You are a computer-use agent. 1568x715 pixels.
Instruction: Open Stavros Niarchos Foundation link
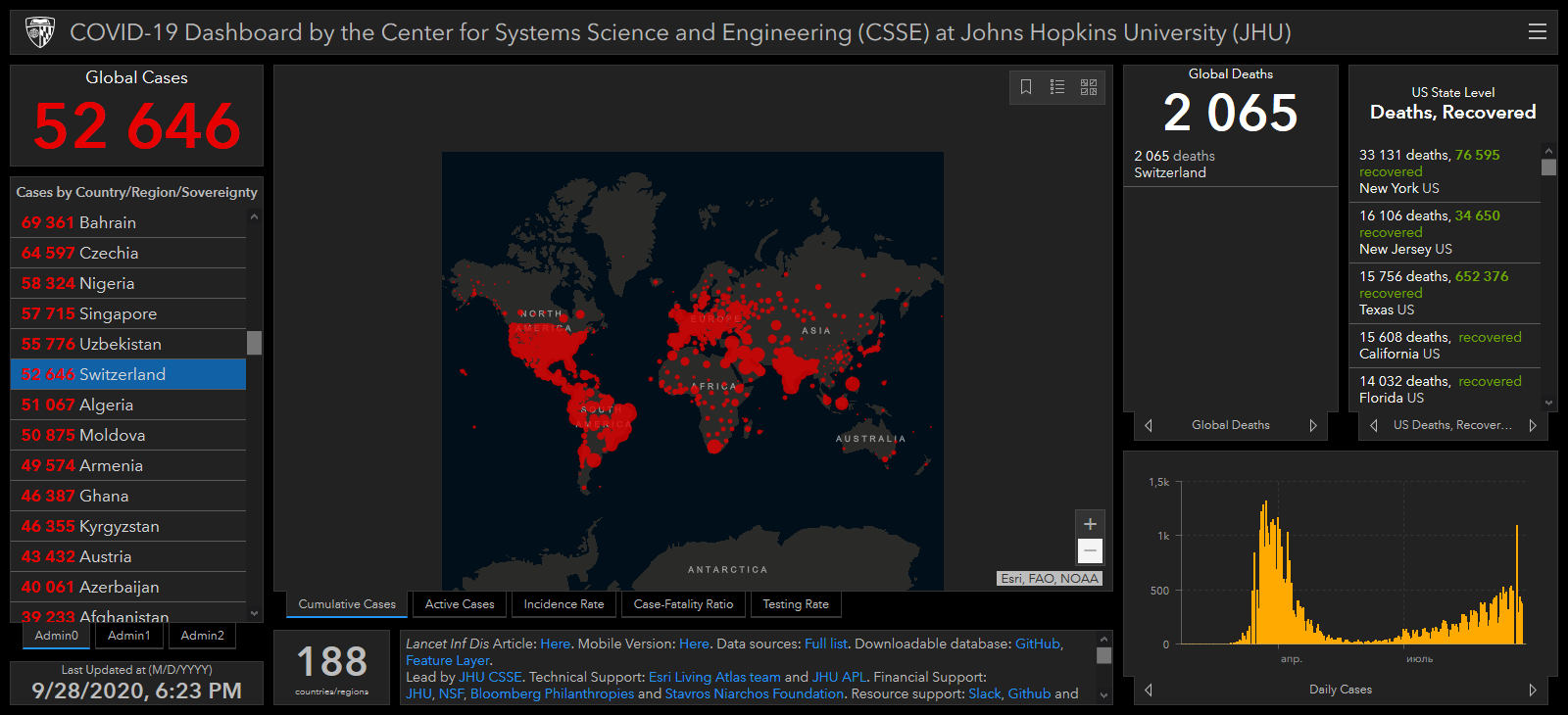[x=755, y=693]
